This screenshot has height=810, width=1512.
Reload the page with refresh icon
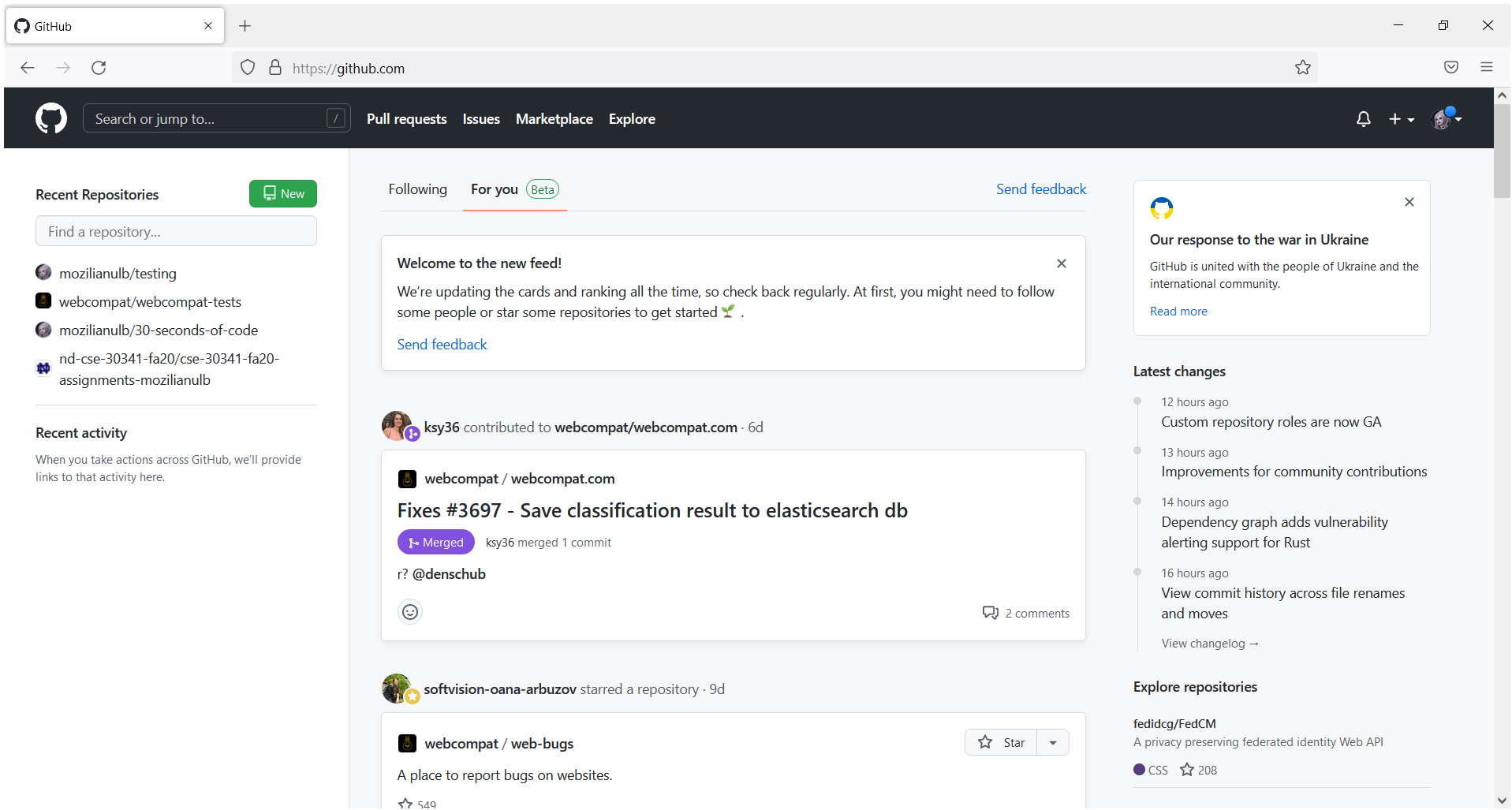[99, 68]
